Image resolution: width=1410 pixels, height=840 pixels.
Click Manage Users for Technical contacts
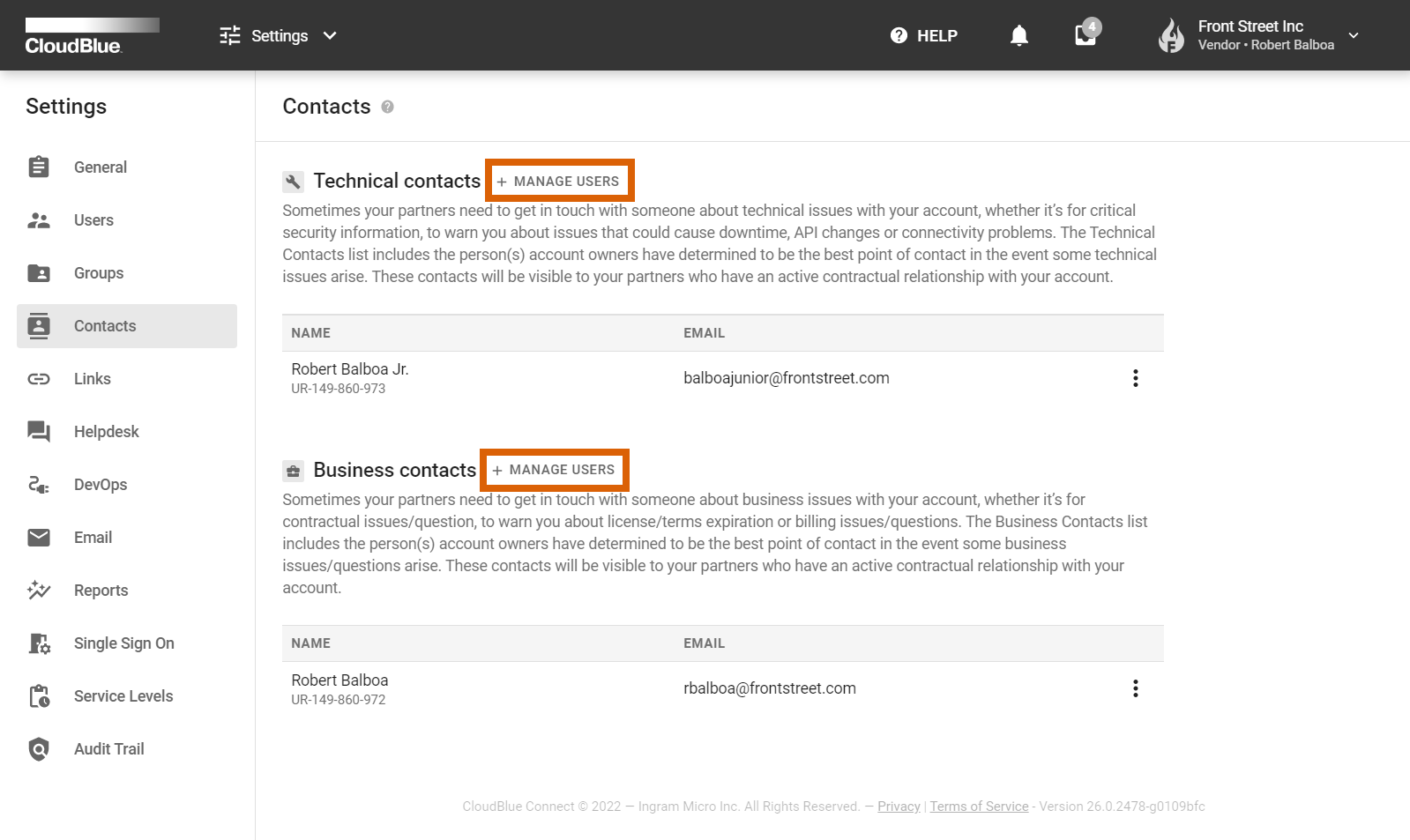click(x=559, y=182)
